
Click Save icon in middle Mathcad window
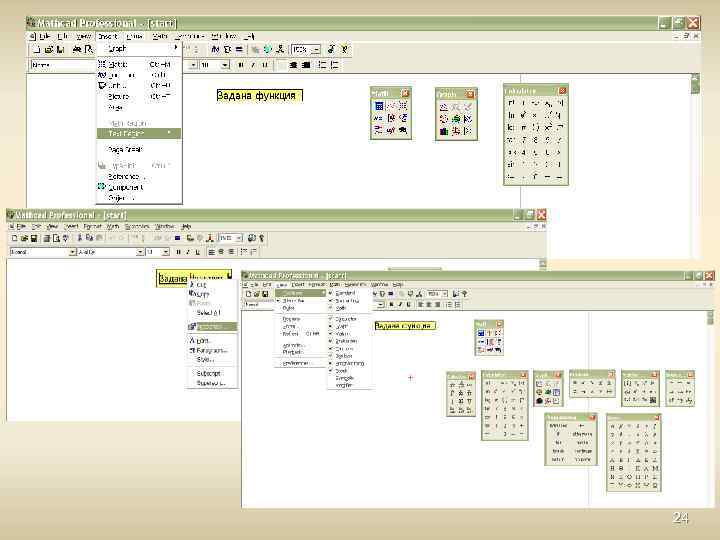click(34, 238)
